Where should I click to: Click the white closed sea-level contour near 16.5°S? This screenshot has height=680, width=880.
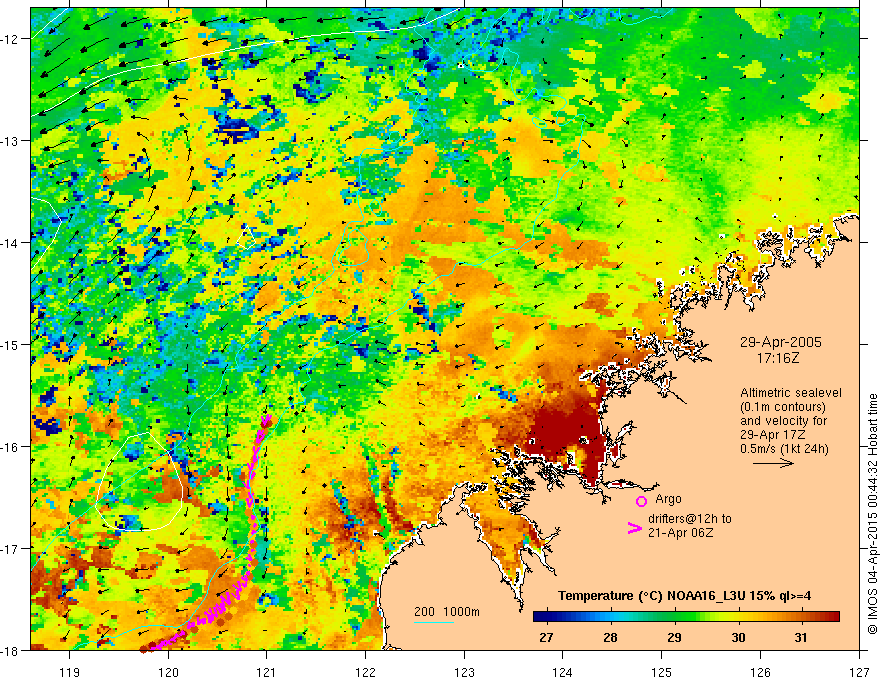(x=139, y=481)
